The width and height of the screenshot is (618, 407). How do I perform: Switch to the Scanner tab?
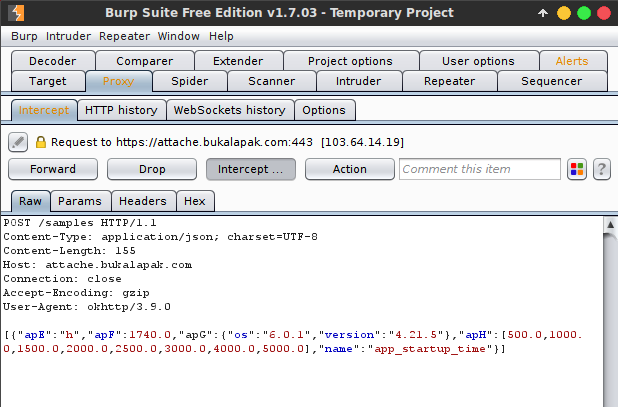coord(272,81)
